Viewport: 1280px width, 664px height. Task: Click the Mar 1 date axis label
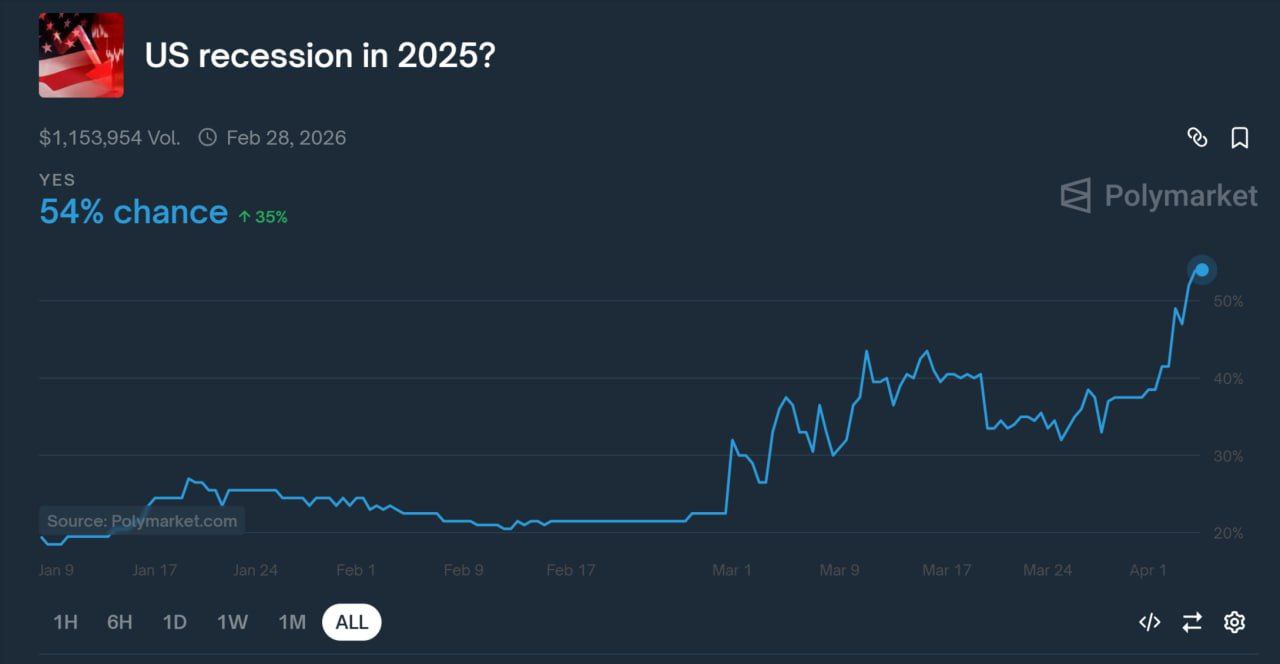pos(731,570)
